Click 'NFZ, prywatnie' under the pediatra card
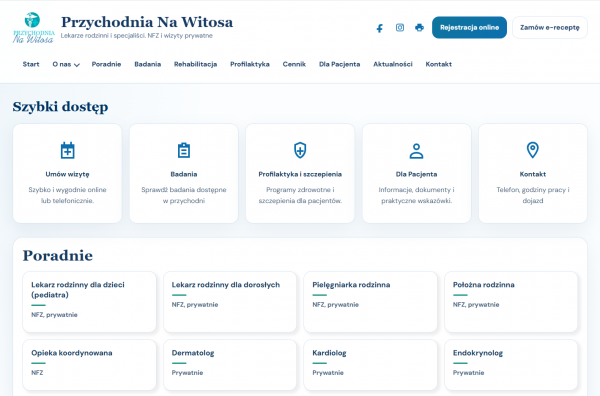The height and width of the screenshot is (396, 600). pyautogui.click(x=54, y=315)
